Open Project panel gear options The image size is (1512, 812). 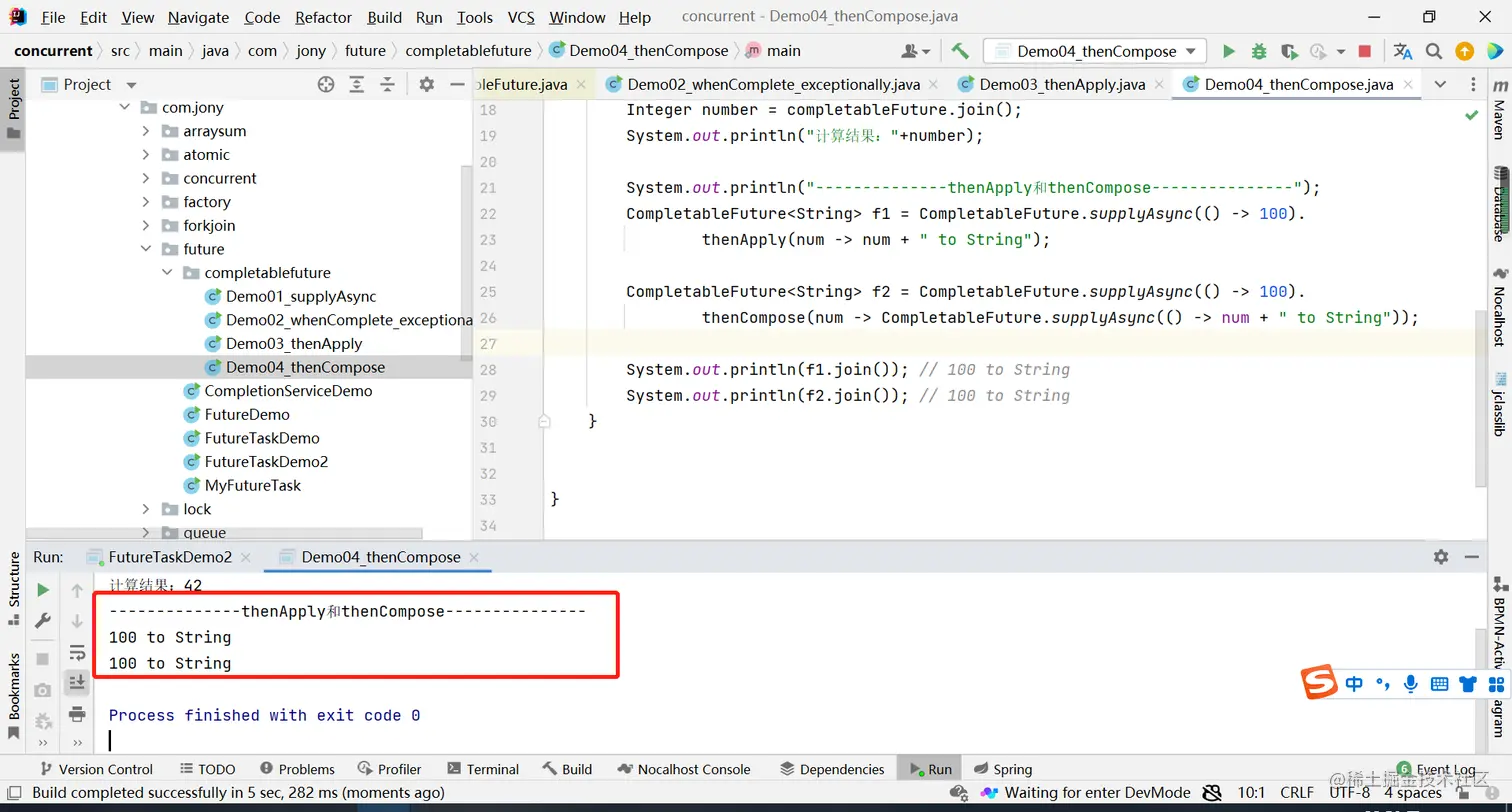coord(427,85)
